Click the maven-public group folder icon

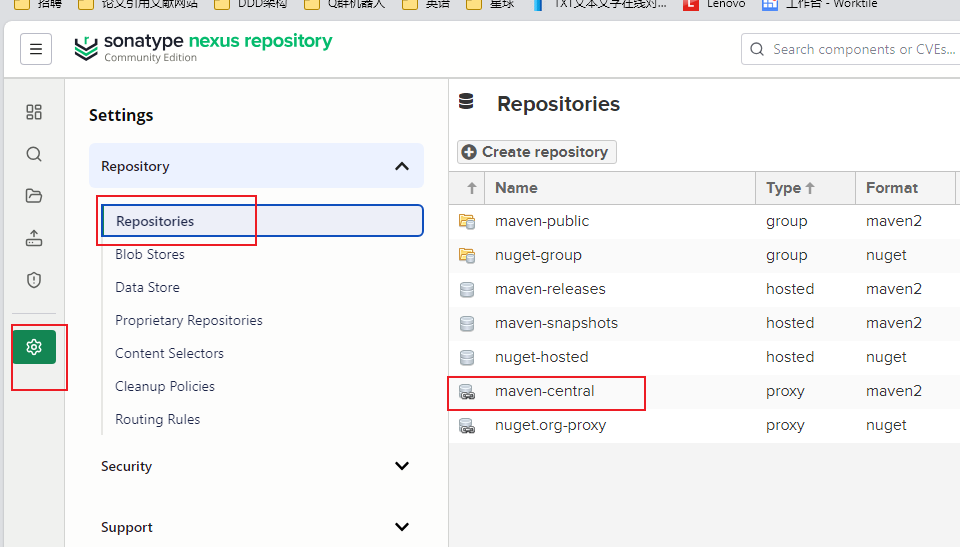[x=467, y=221]
